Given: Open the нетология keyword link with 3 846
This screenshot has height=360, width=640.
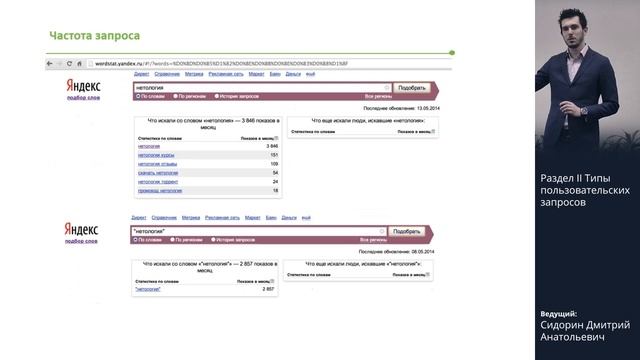Looking at the screenshot, I should [149, 146].
